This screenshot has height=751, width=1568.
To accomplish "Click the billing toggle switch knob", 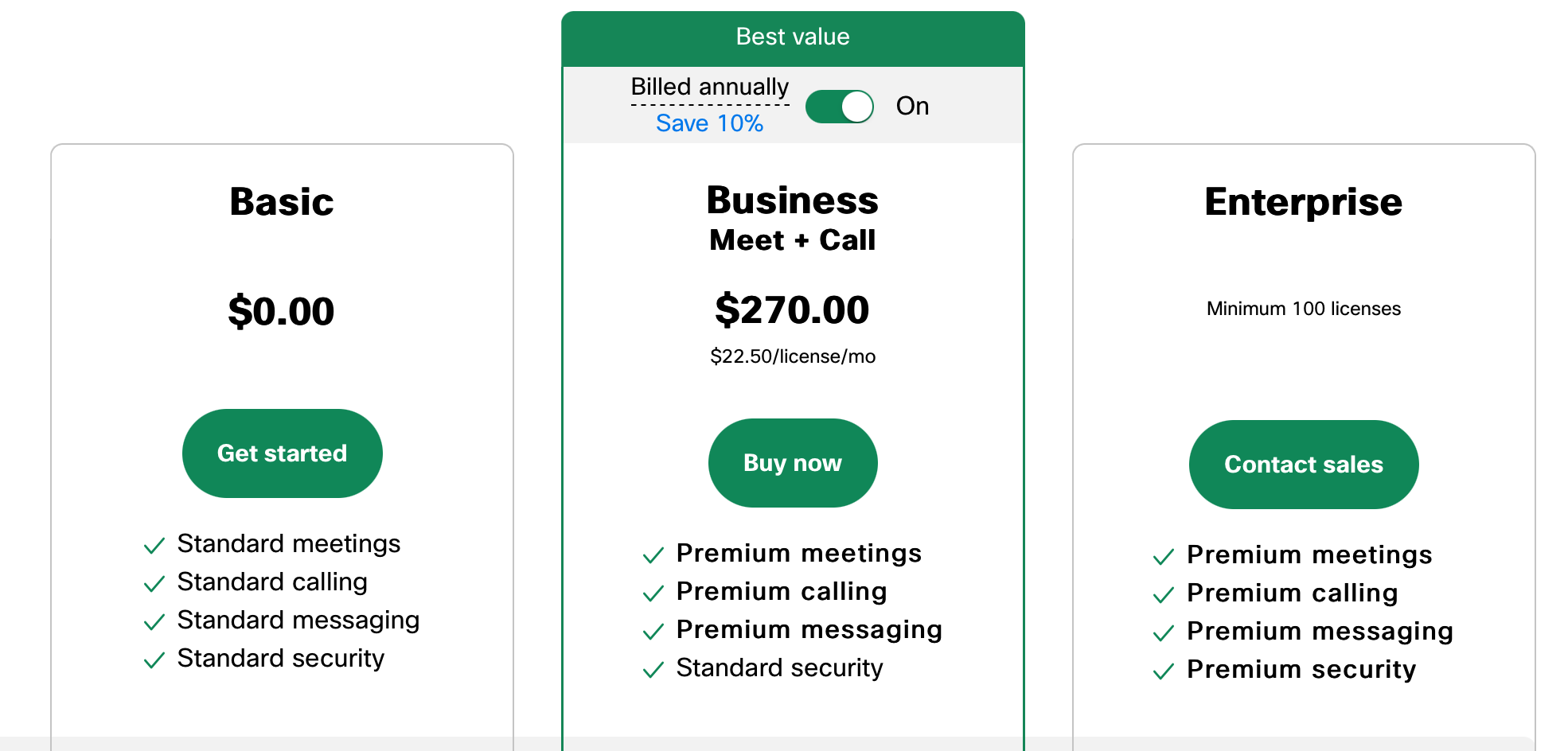I will (856, 106).
